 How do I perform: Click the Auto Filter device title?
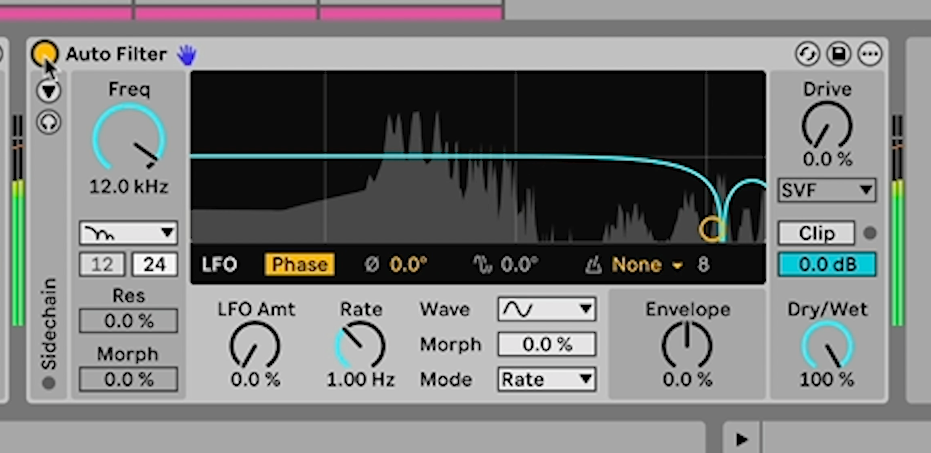click(x=116, y=55)
